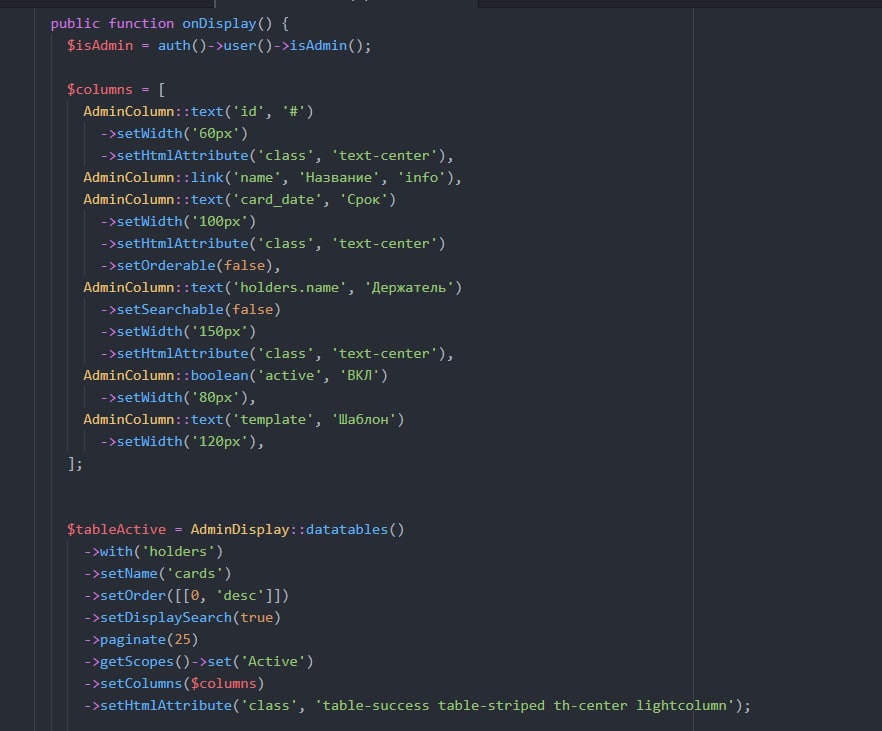
Task: Place cursor on the $isAdmin variable
Action: [100, 46]
